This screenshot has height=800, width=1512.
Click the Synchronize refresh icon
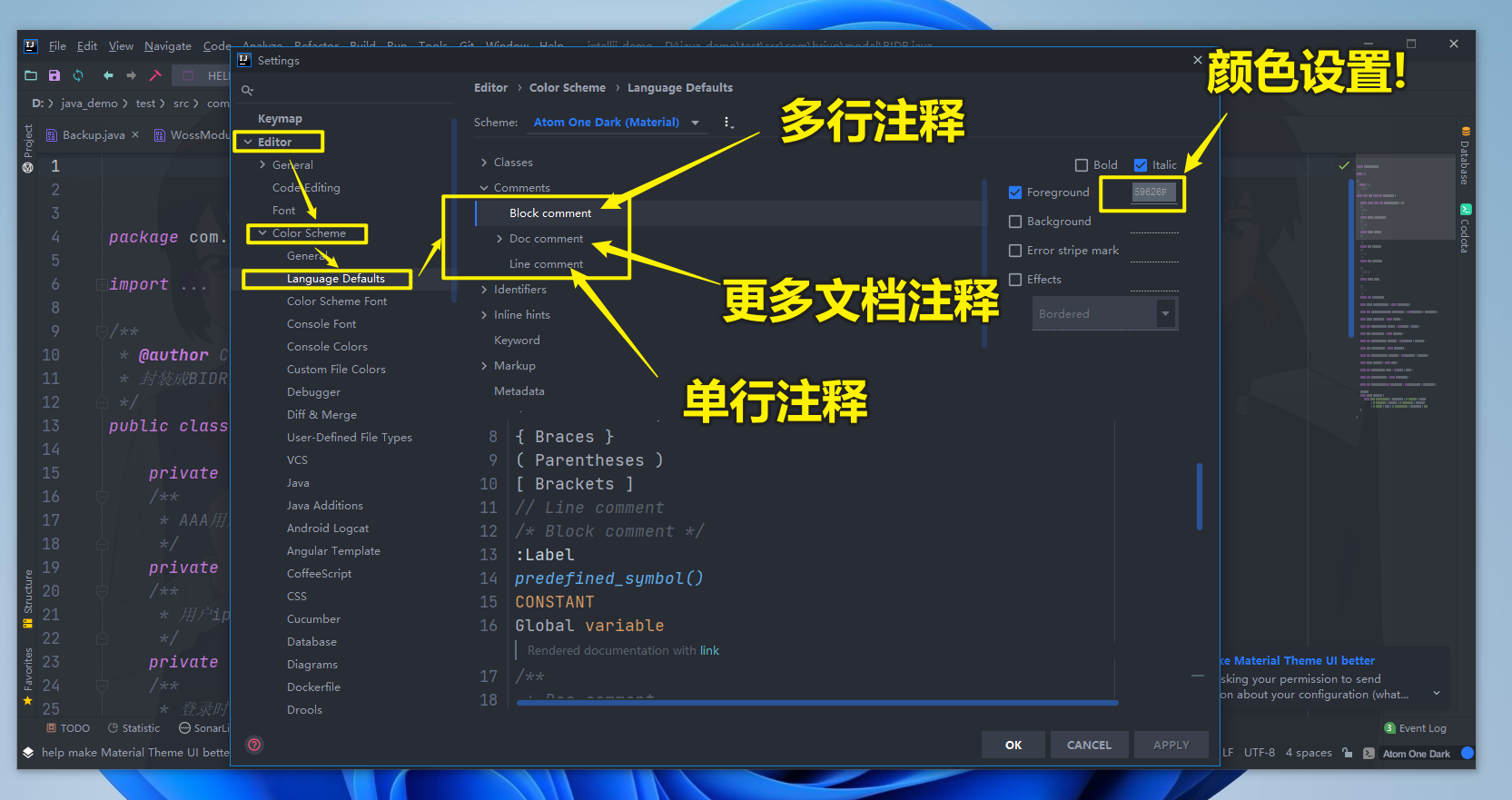tap(78, 75)
